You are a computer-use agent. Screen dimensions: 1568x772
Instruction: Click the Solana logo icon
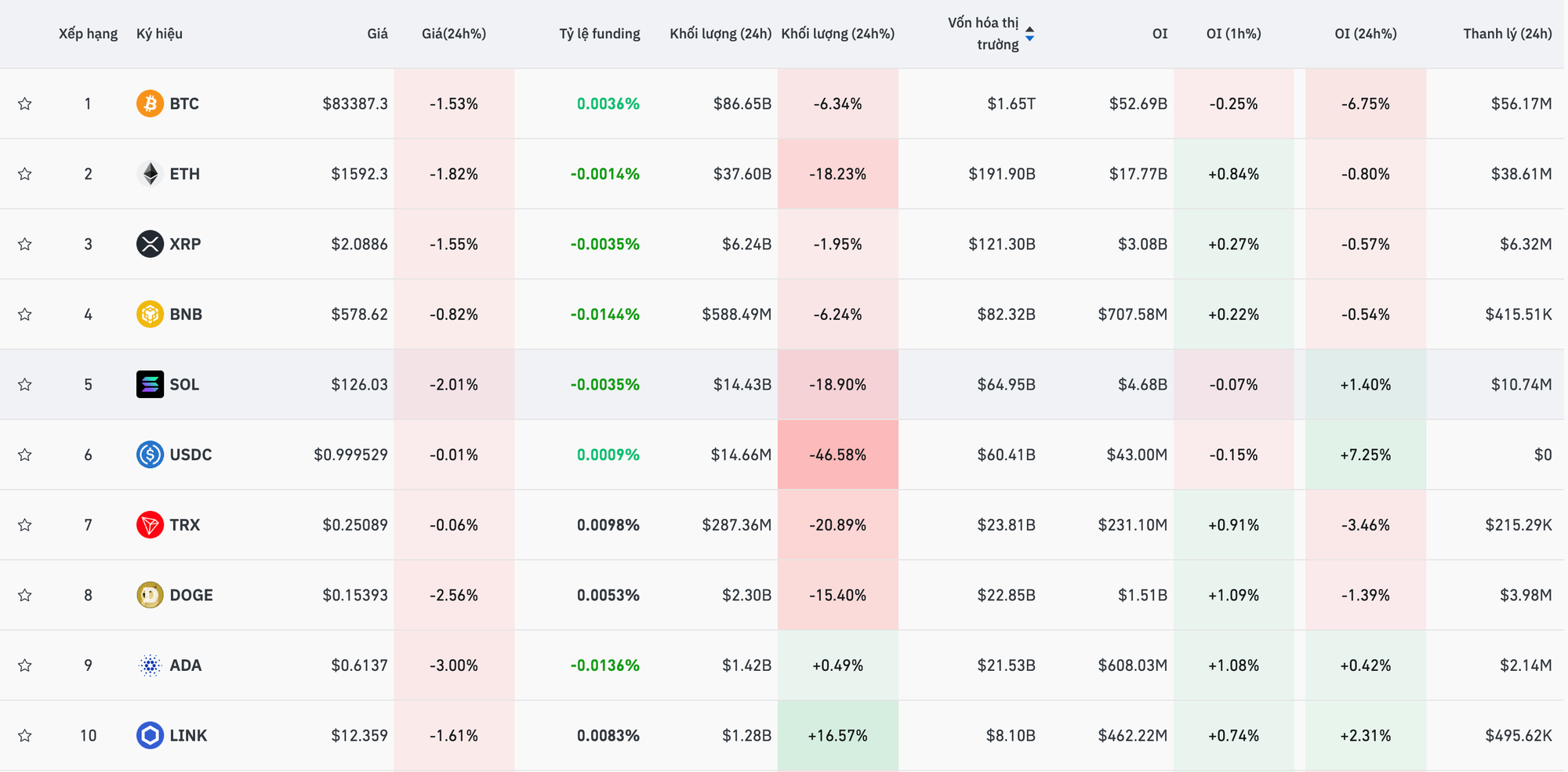(x=150, y=384)
